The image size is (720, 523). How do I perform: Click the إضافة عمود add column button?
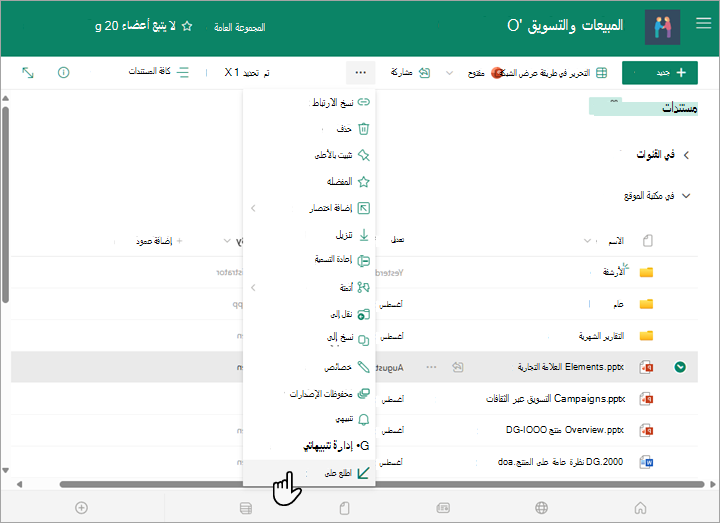tap(157, 241)
